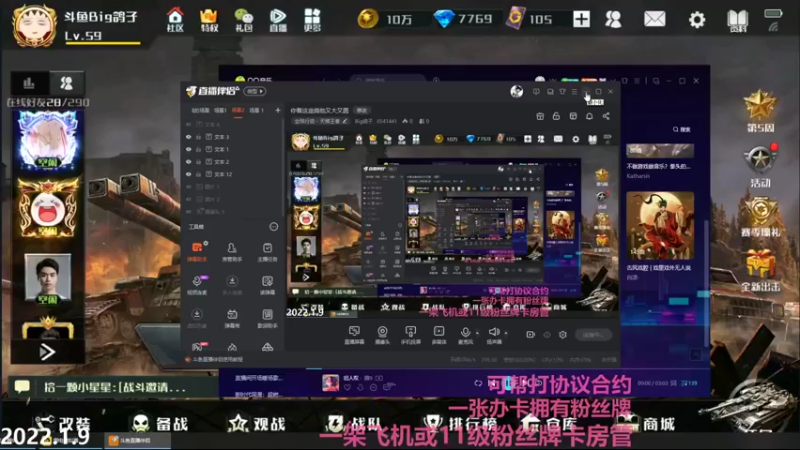Open the mode dropdown pill beside the 直播伴侣 logo
Viewport: 800px width, 450px height.
(x=255, y=91)
